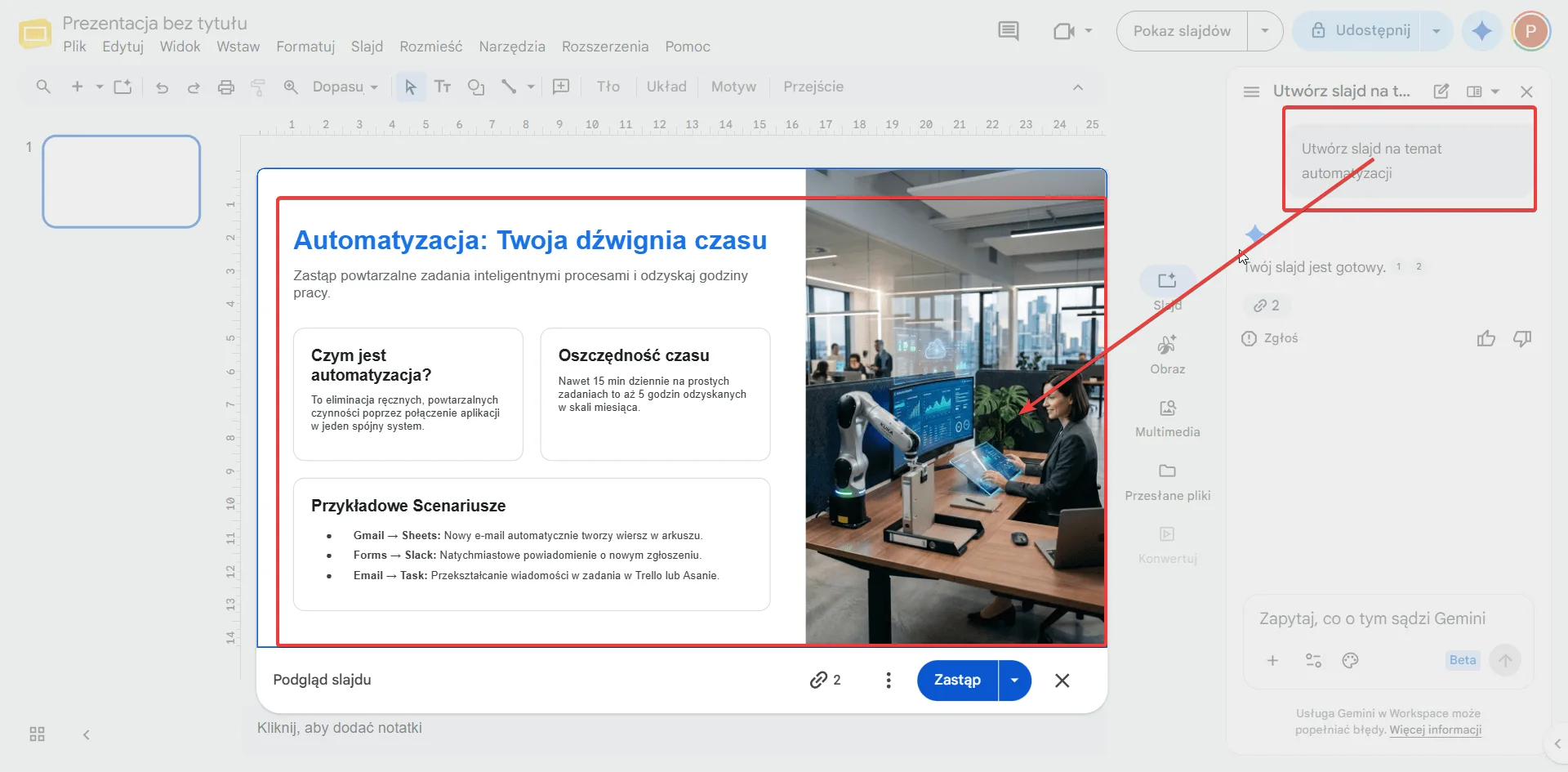
Task: Open the Rozmieść menu
Action: pos(431,47)
